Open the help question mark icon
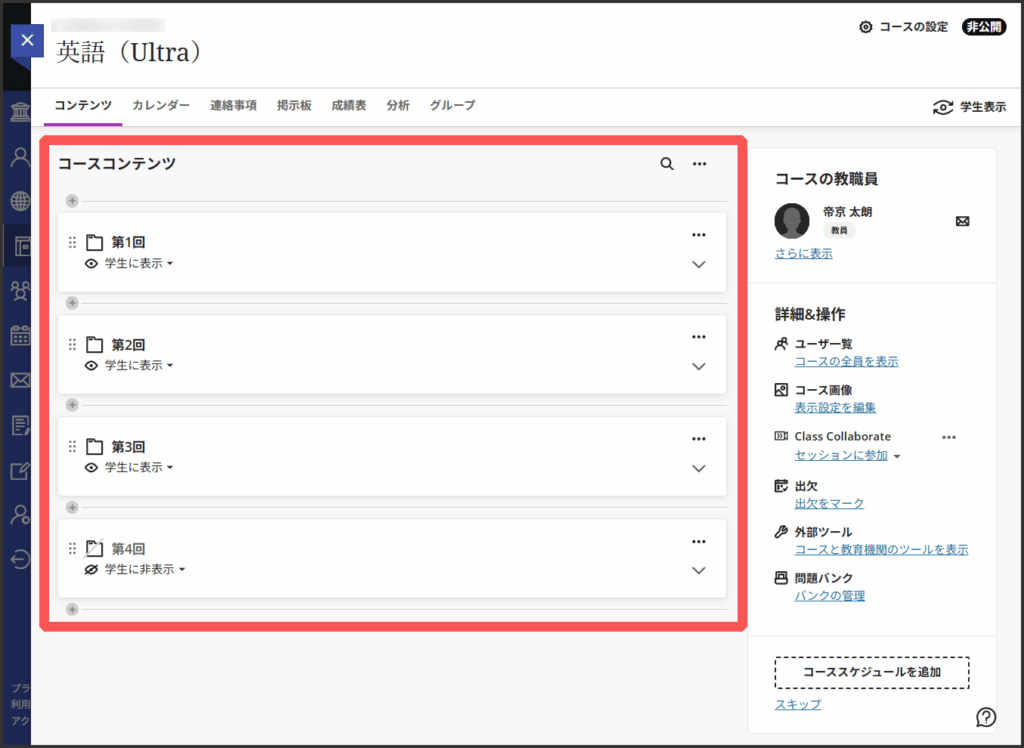1024x748 pixels. 986,716
